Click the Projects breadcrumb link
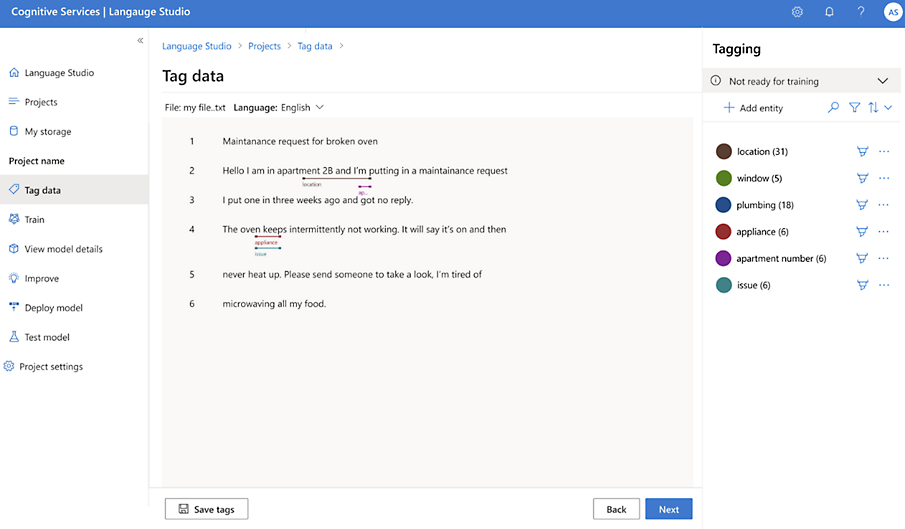Screen dimensions: 905x529 (x=264, y=46)
